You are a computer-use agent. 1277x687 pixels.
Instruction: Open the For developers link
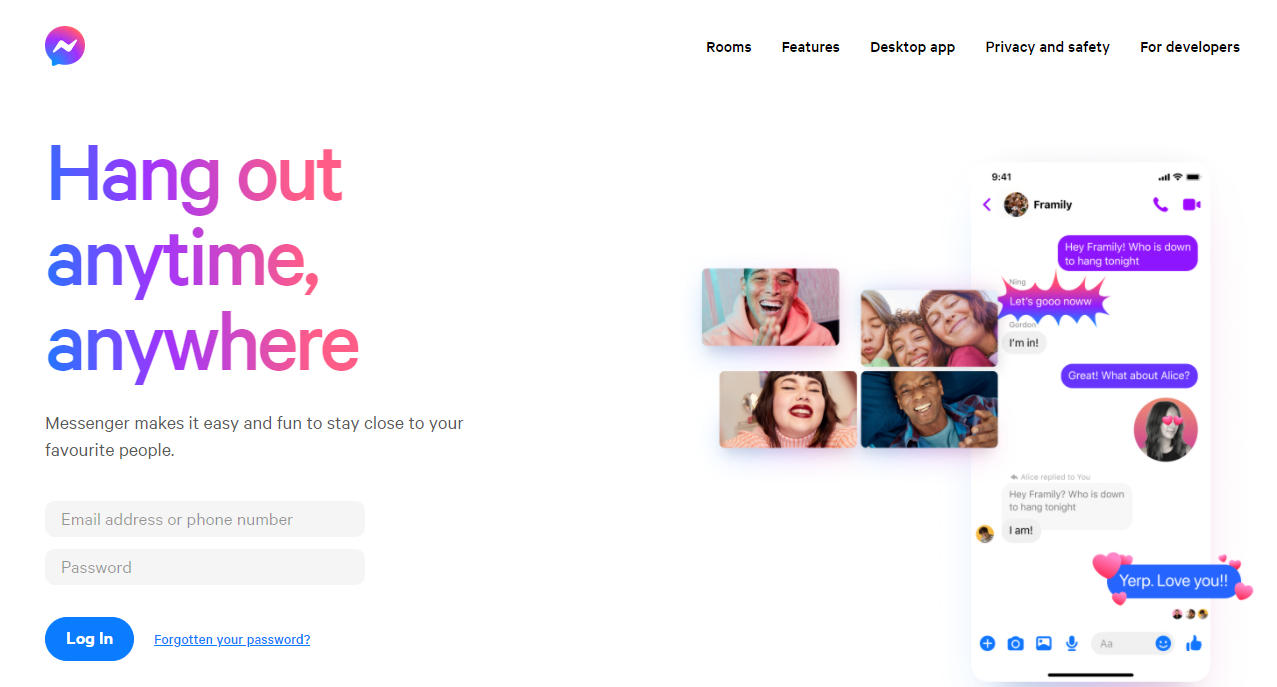click(1189, 47)
